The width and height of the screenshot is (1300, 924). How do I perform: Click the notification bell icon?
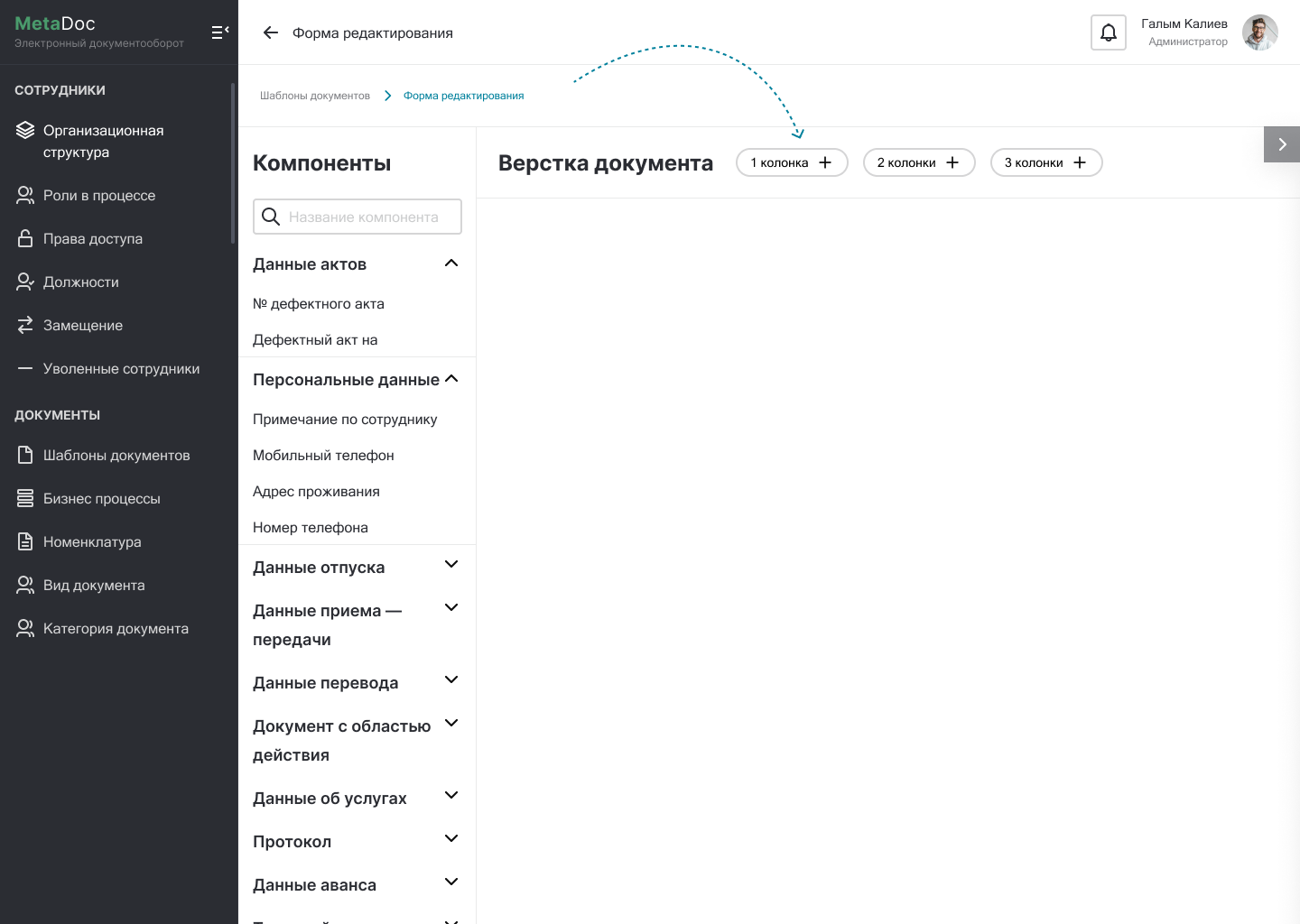[x=1108, y=33]
